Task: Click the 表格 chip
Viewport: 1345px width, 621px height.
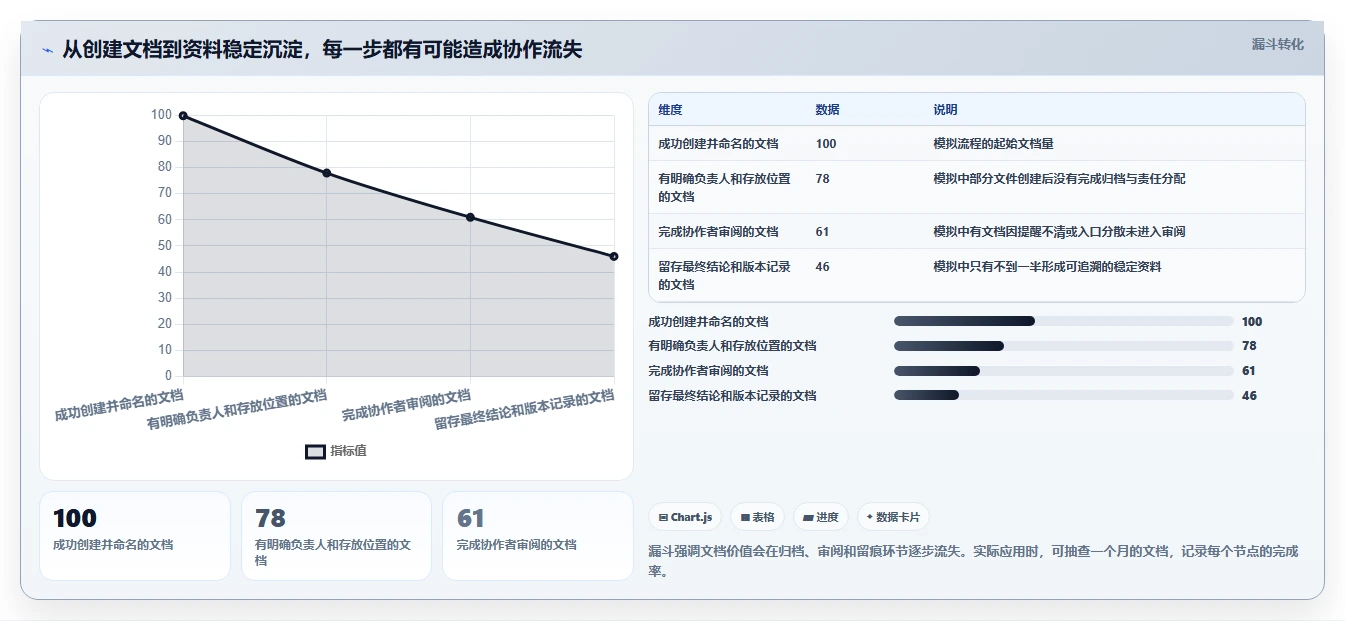Action: click(x=758, y=517)
